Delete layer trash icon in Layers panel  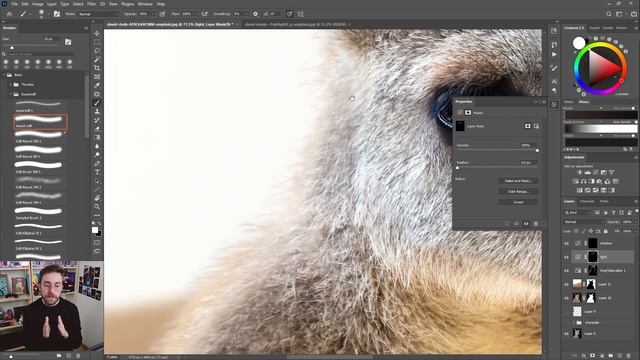(x=629, y=356)
